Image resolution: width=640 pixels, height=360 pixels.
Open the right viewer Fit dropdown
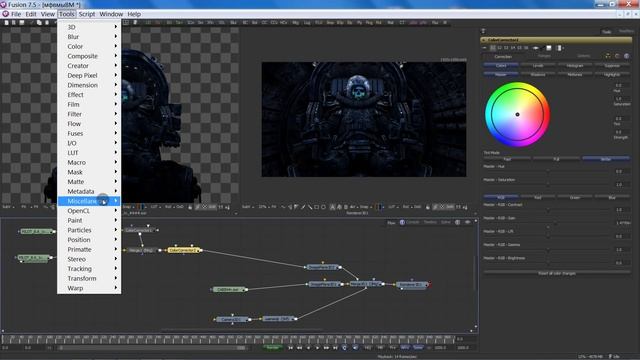point(274,207)
